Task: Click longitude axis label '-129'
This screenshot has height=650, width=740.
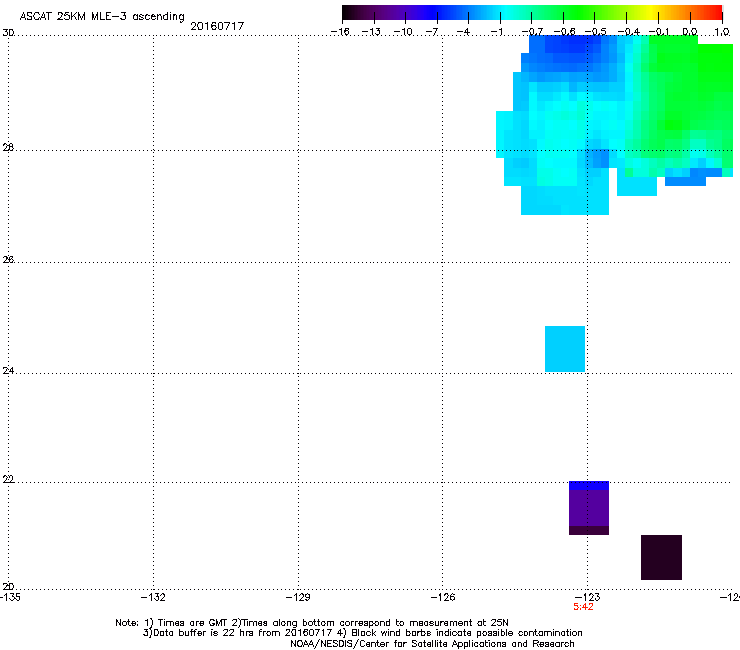Action: click(298, 597)
